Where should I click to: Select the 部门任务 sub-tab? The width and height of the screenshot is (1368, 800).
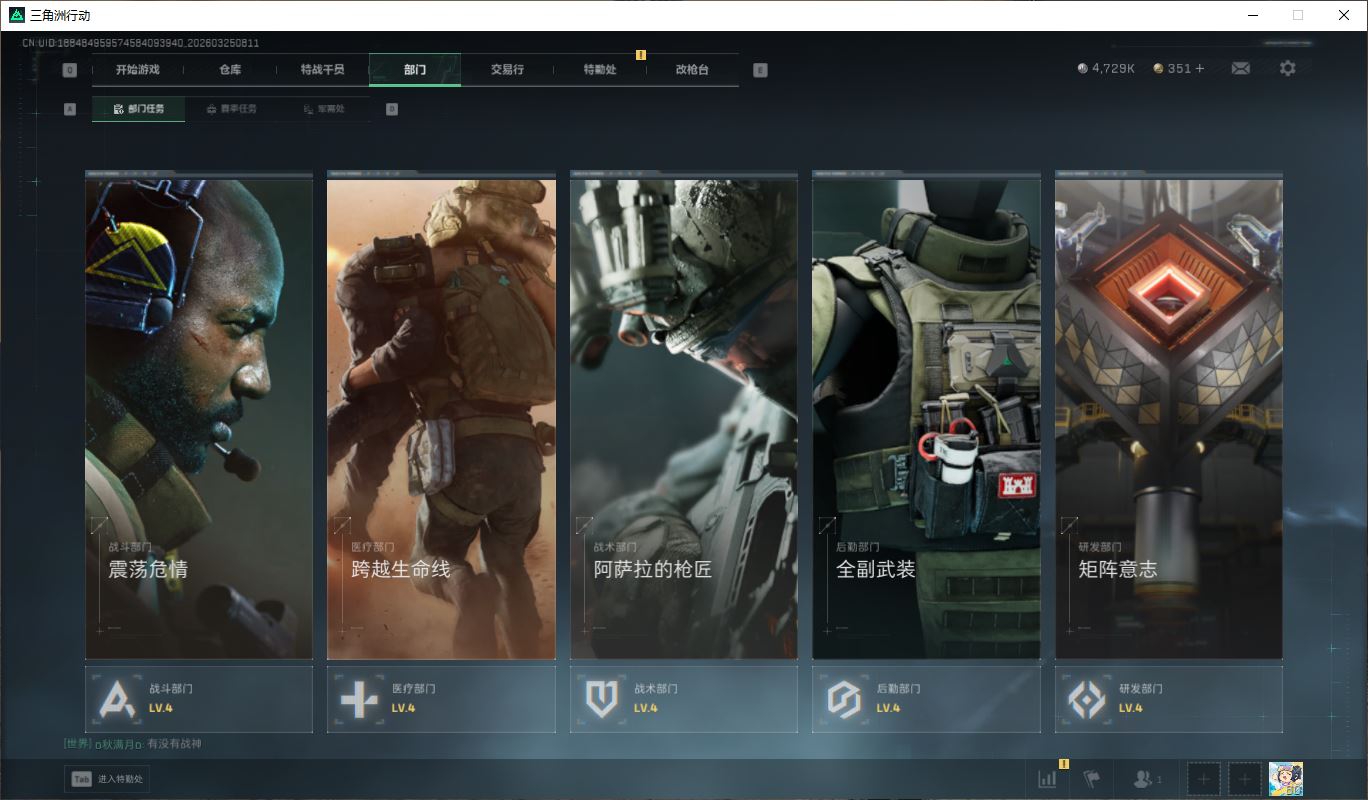coord(139,109)
